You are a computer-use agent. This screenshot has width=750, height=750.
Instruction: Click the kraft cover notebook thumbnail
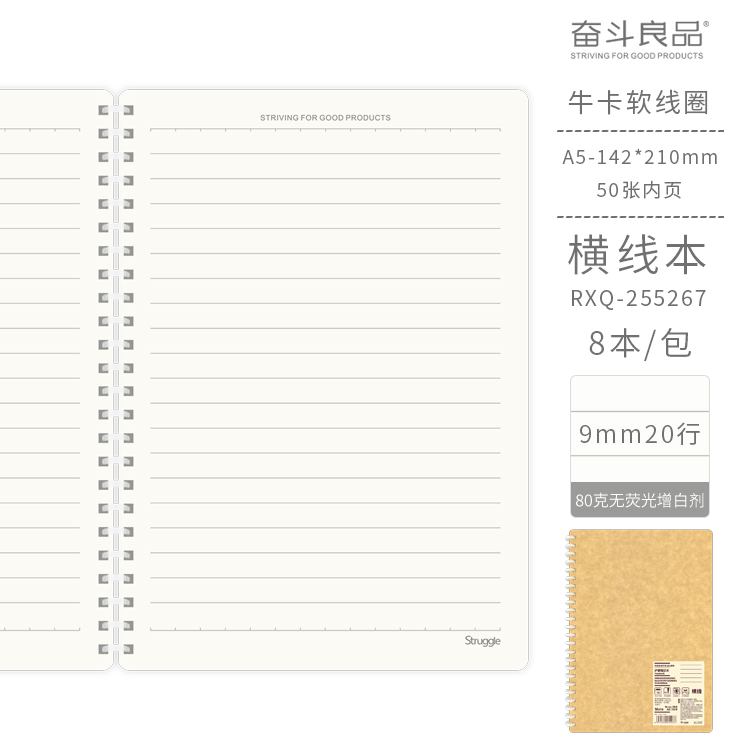tap(640, 632)
